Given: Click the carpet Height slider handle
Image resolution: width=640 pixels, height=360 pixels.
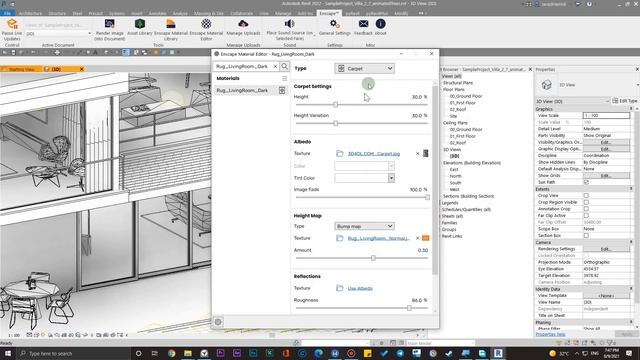Looking at the screenshot, I should (336, 104).
